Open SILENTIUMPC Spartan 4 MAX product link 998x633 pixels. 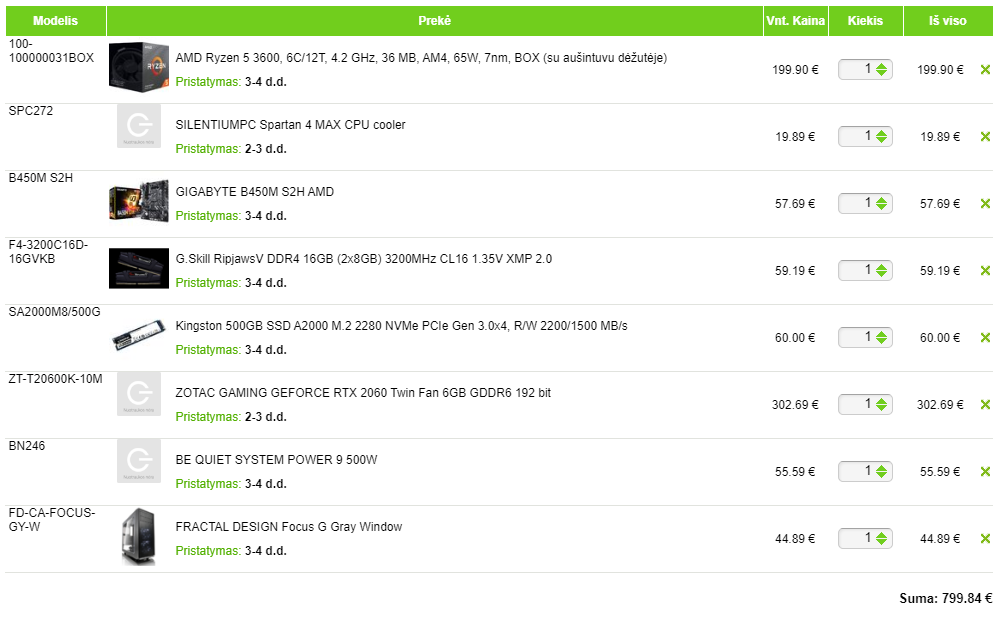tap(290, 125)
